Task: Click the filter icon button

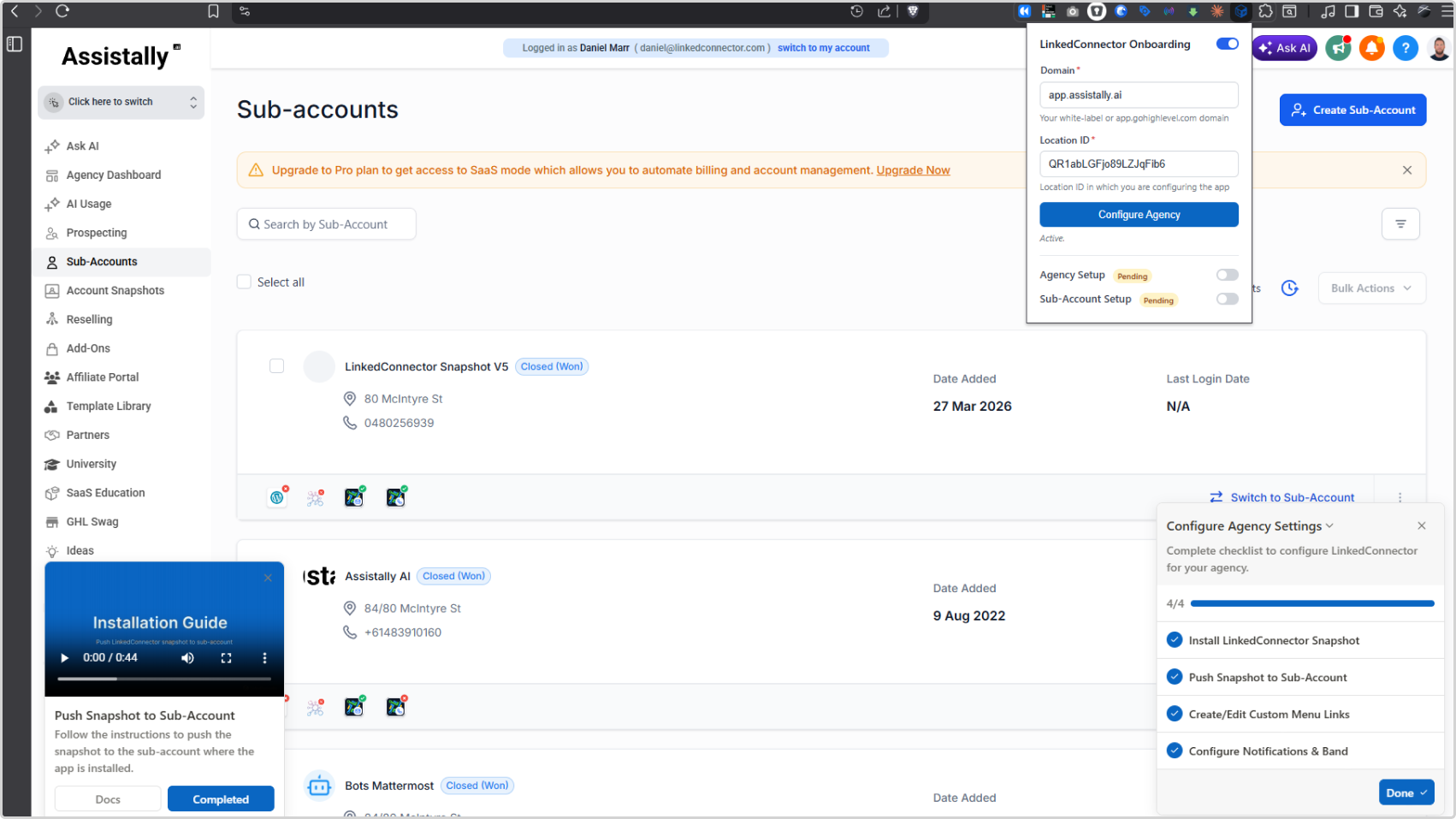Action: pos(1400,223)
